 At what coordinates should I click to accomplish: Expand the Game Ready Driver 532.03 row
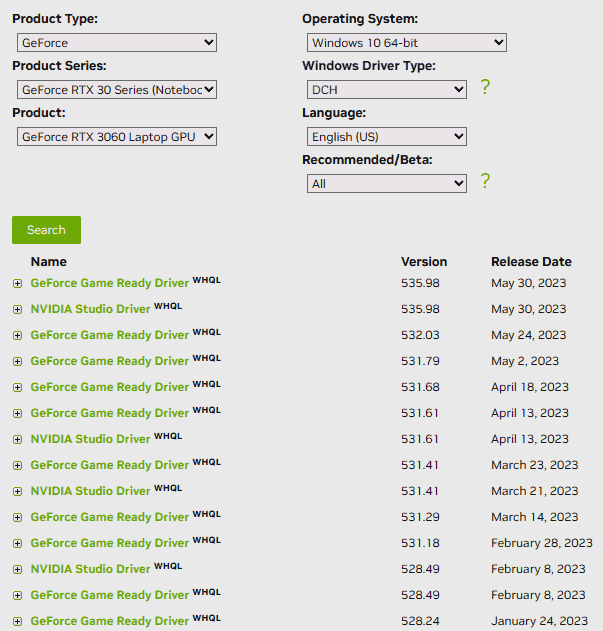[x=17, y=336]
